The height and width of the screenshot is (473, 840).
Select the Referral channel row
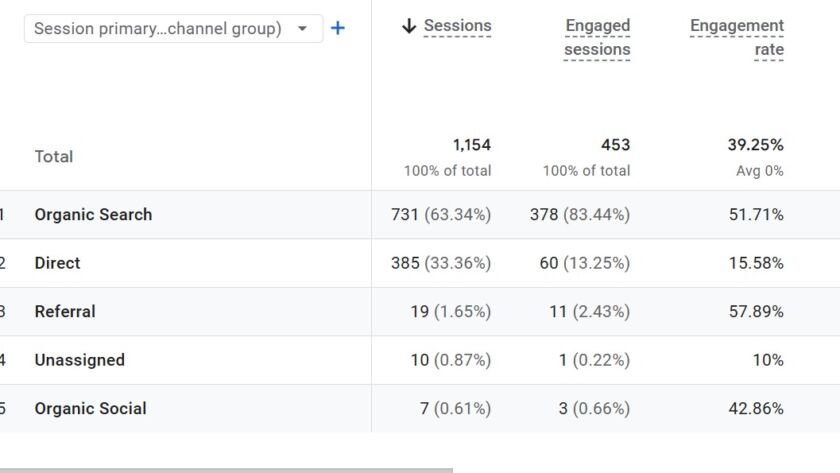pos(65,312)
